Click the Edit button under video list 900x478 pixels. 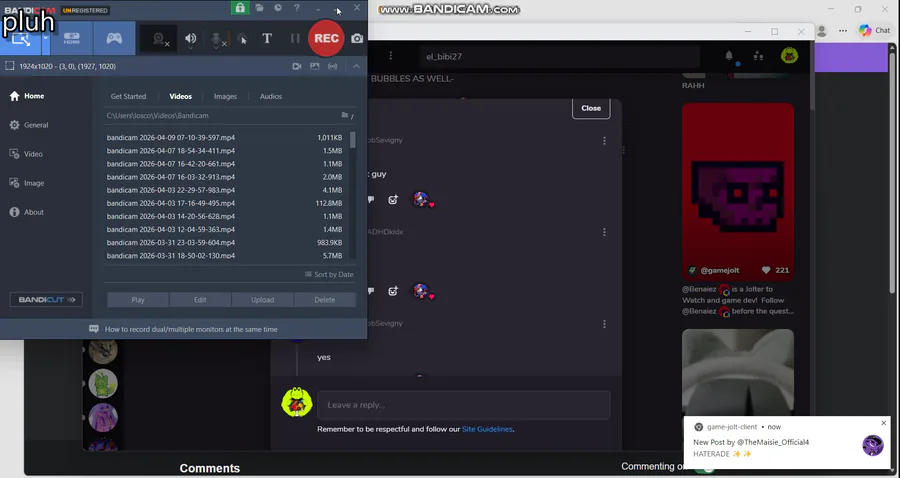tap(200, 300)
